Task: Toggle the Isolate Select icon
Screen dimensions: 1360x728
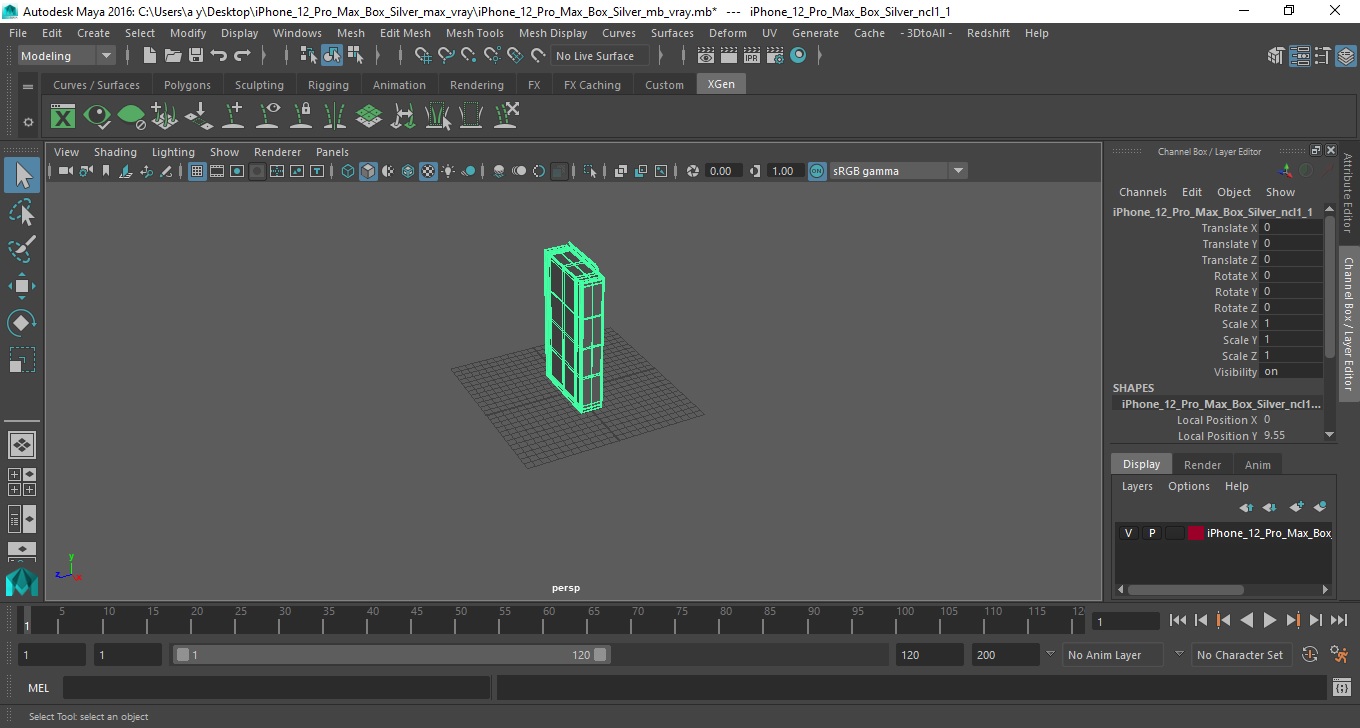Action: click(x=590, y=171)
